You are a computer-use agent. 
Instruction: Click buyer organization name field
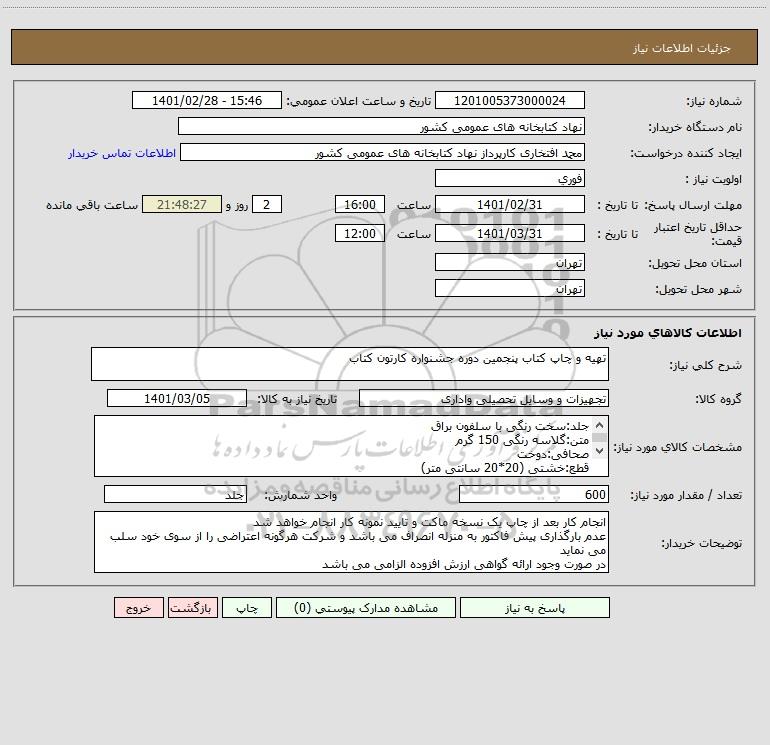coord(381,126)
